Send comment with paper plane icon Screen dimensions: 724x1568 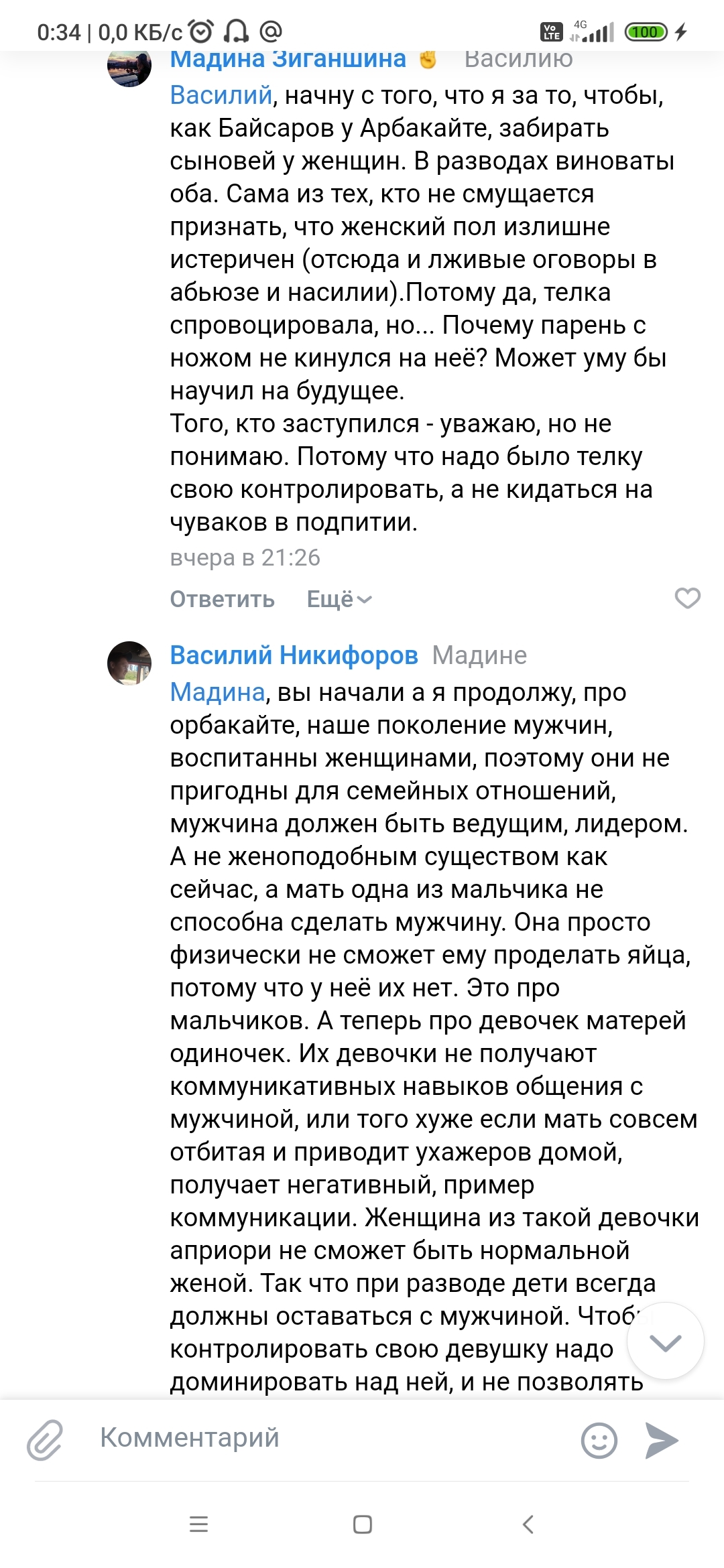click(662, 1440)
